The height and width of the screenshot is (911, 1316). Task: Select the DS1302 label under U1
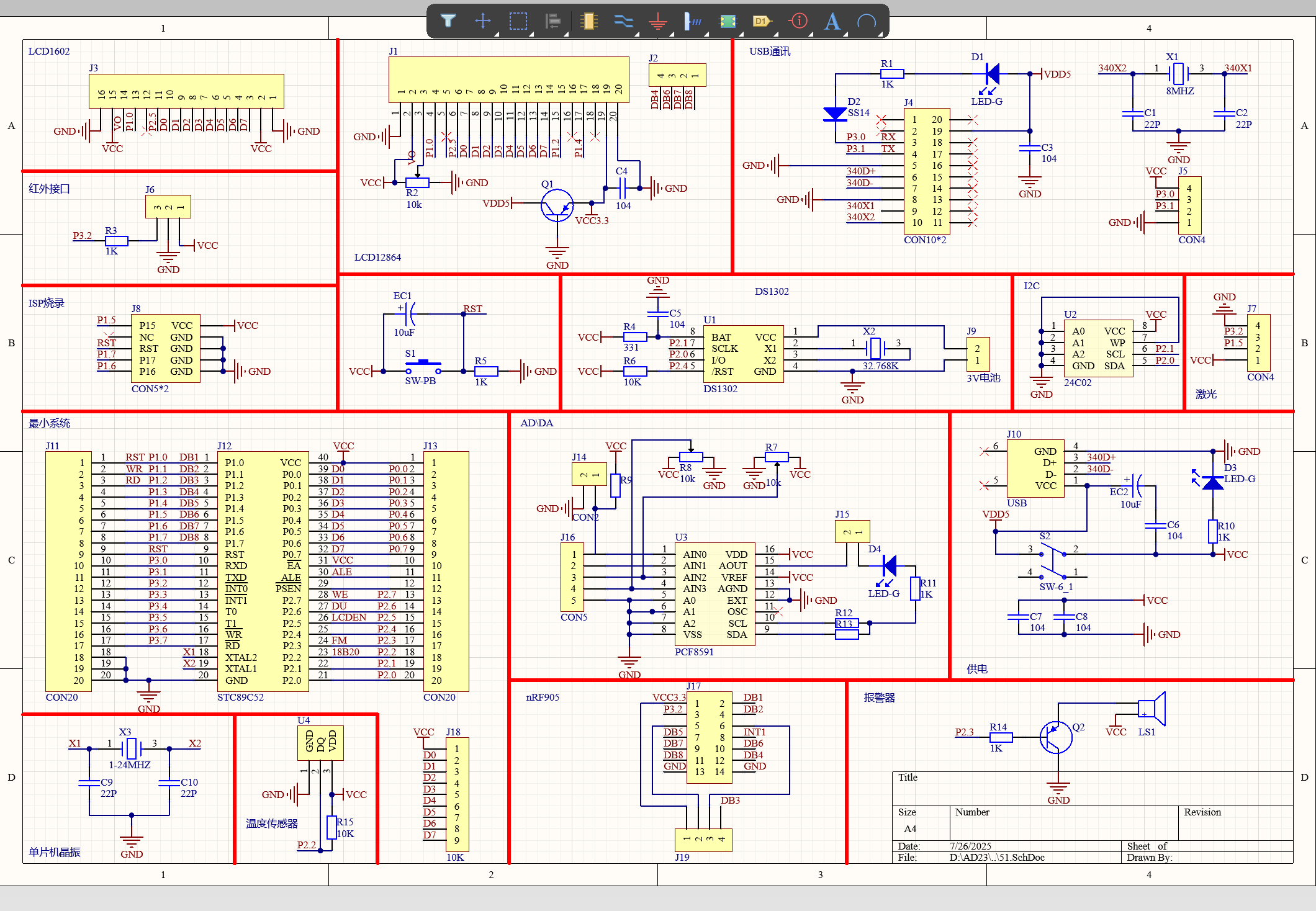(720, 388)
